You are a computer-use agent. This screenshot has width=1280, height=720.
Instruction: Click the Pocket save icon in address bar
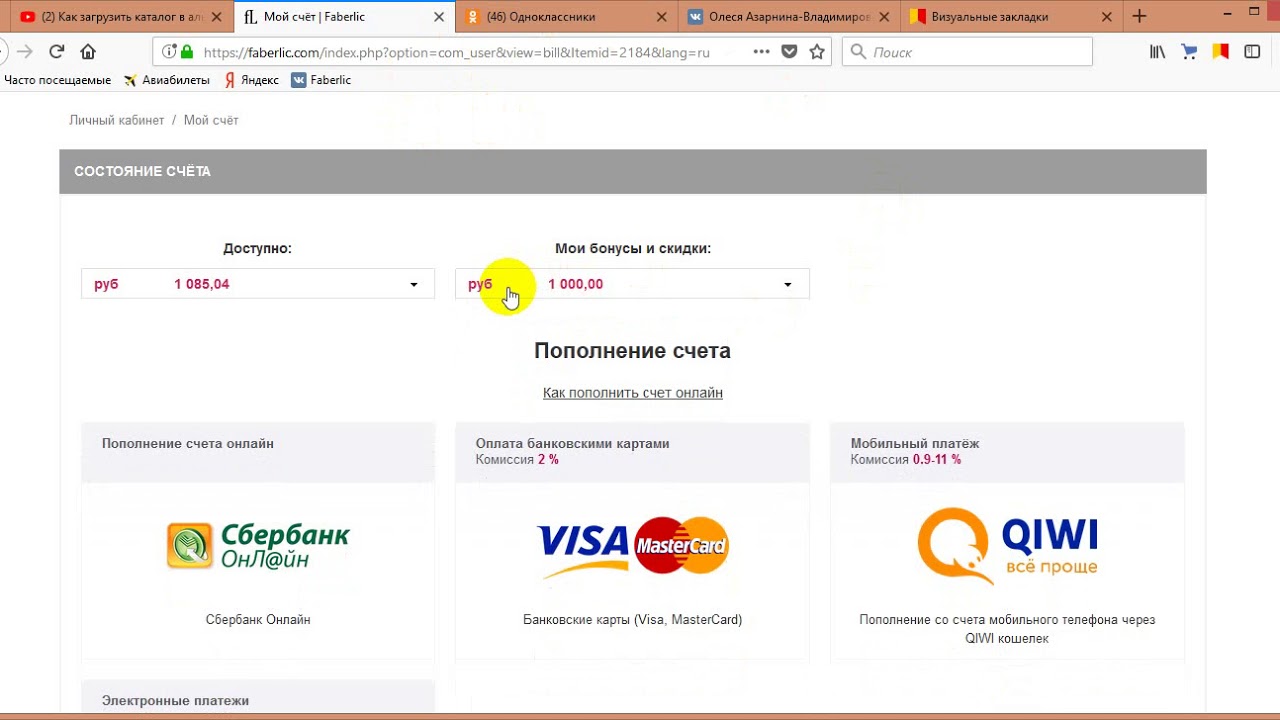(789, 52)
